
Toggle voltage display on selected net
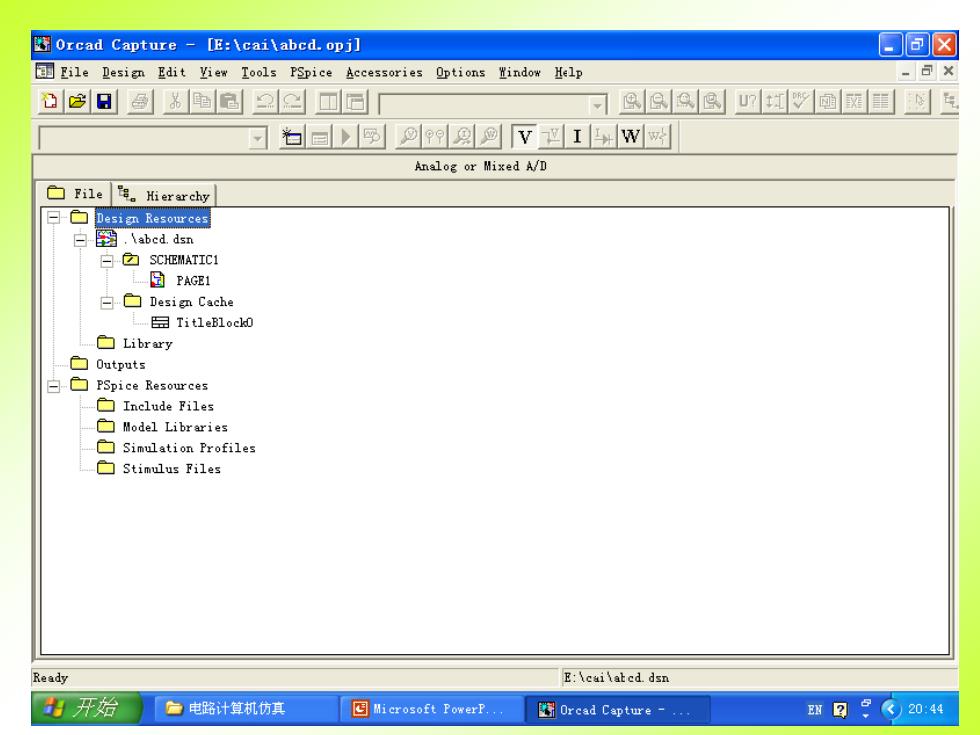coord(551,136)
